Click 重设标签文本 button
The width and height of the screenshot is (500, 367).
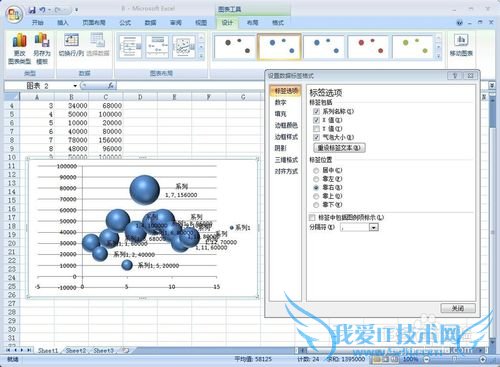[339, 148]
